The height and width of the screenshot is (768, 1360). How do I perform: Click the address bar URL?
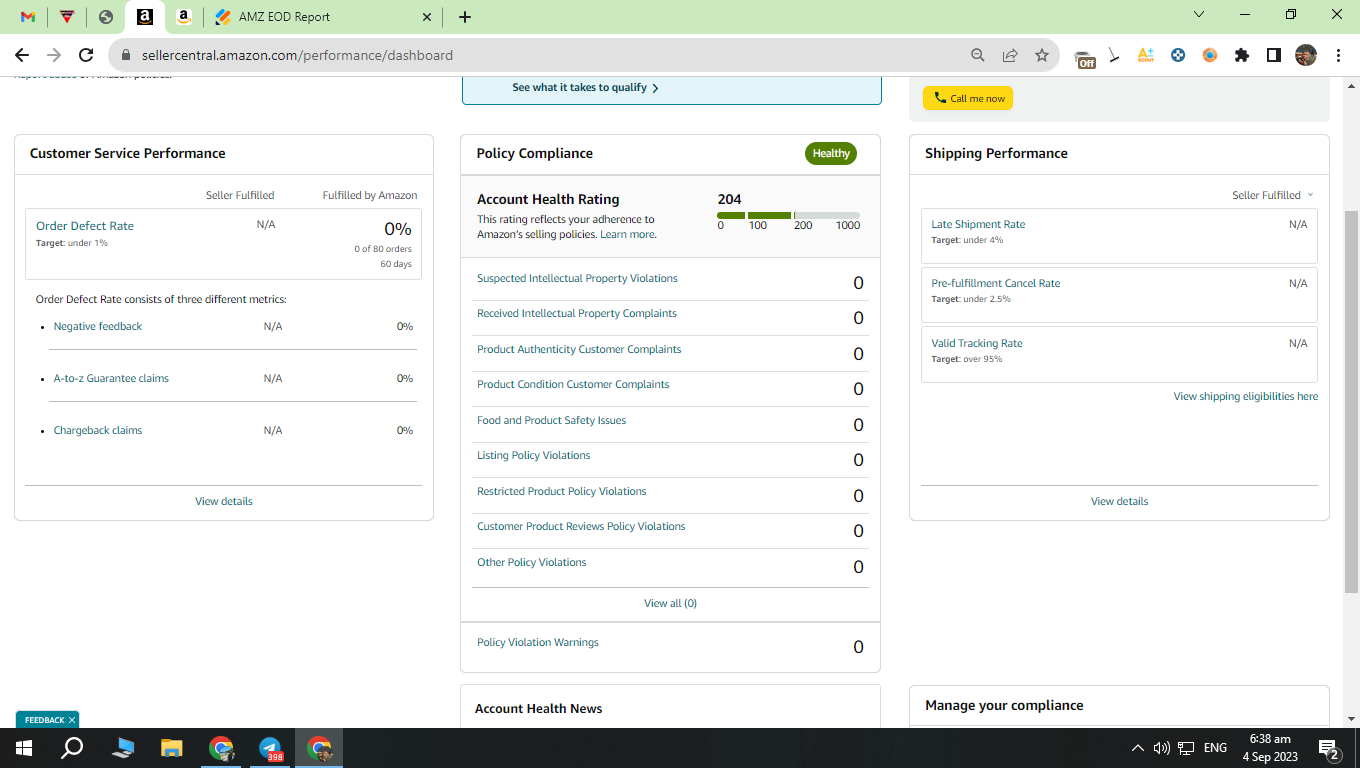point(298,56)
